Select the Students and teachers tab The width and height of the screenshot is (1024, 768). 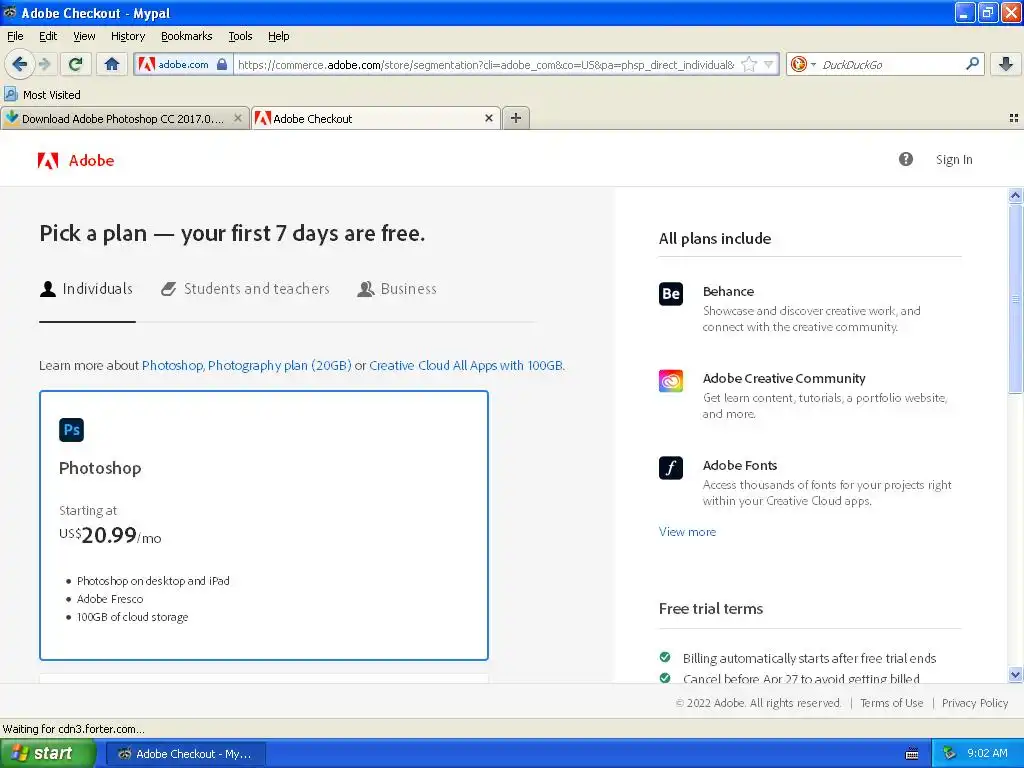(246, 289)
